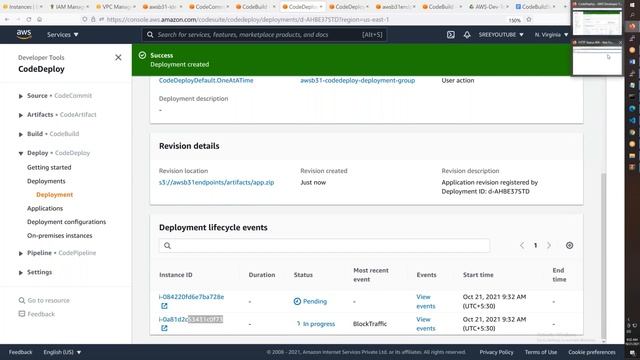Open awsb31-codedeploy-deployment-group link
Image resolution: width=640 pixels, height=360 pixels.
(358, 80)
